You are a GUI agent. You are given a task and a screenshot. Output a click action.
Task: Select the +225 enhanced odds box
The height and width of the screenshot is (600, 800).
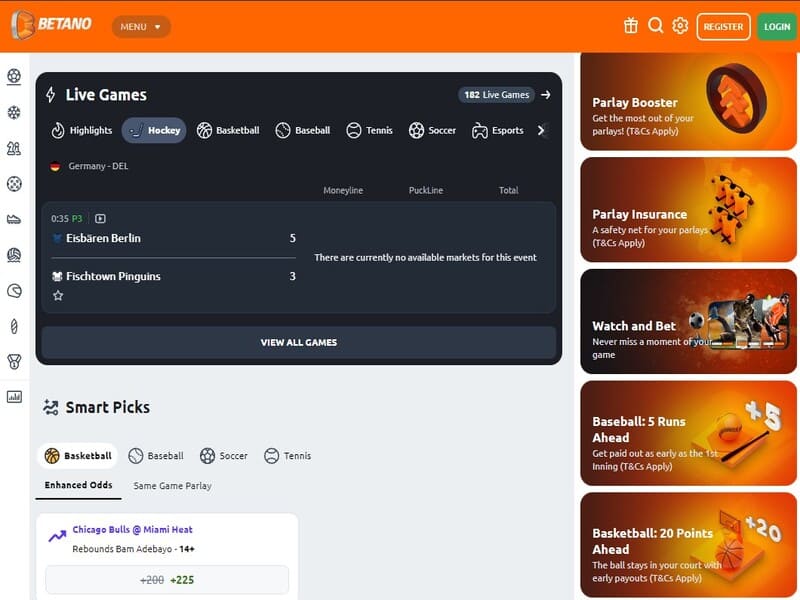pyautogui.click(x=167, y=580)
